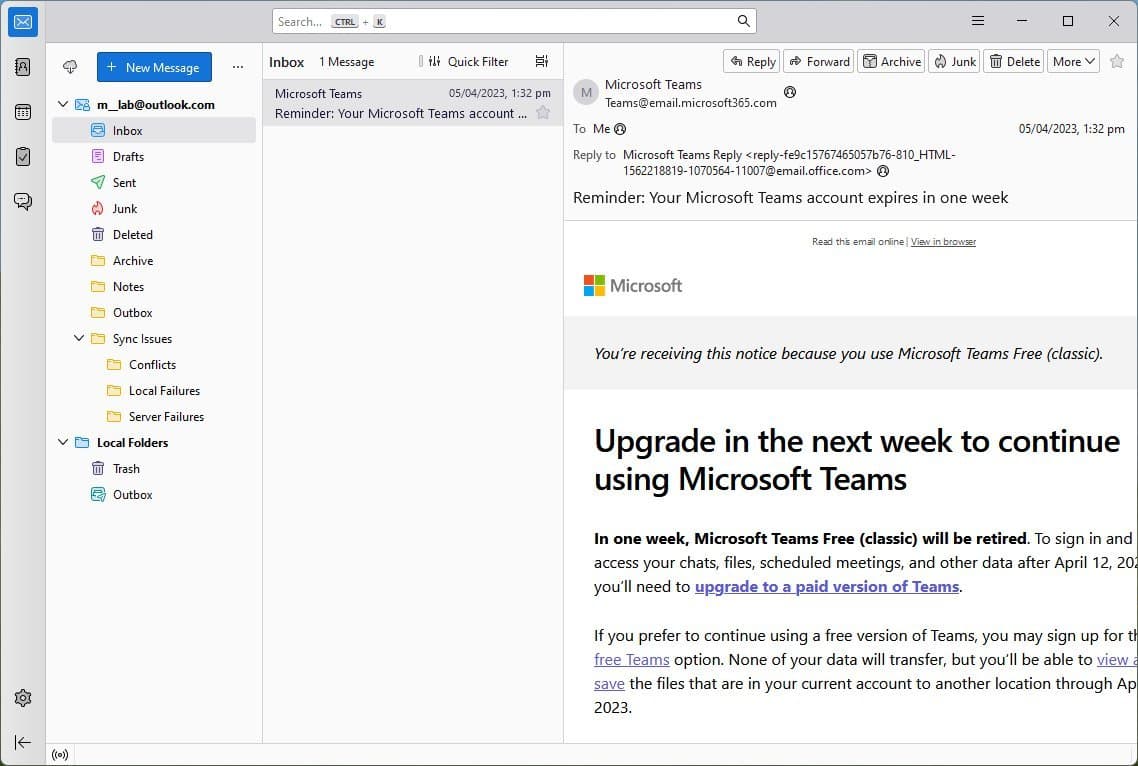Click inside the search messages field
Image resolution: width=1138 pixels, height=766 pixels.
pyautogui.click(x=512, y=20)
